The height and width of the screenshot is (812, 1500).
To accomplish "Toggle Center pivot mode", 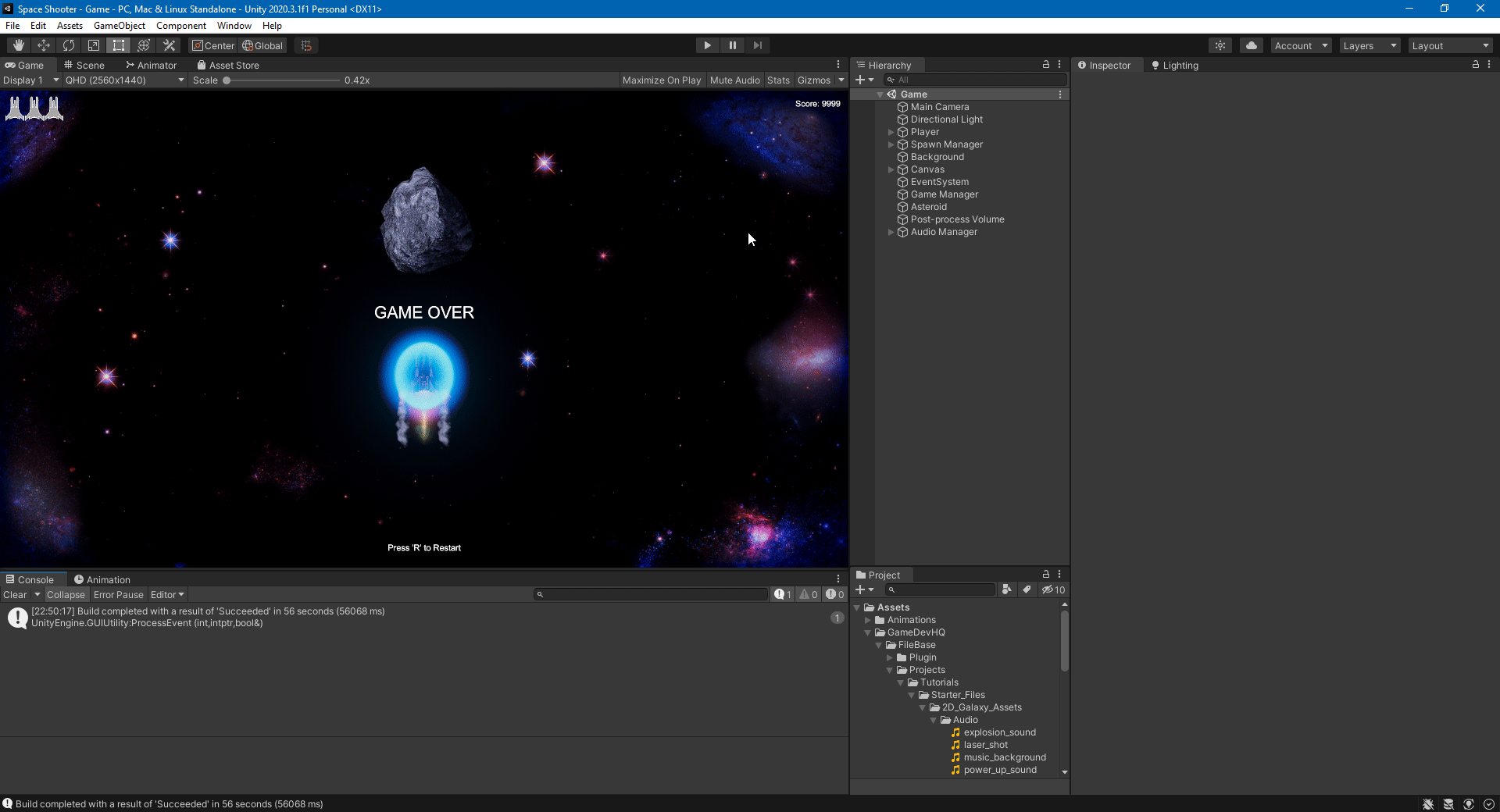I will coord(213,45).
